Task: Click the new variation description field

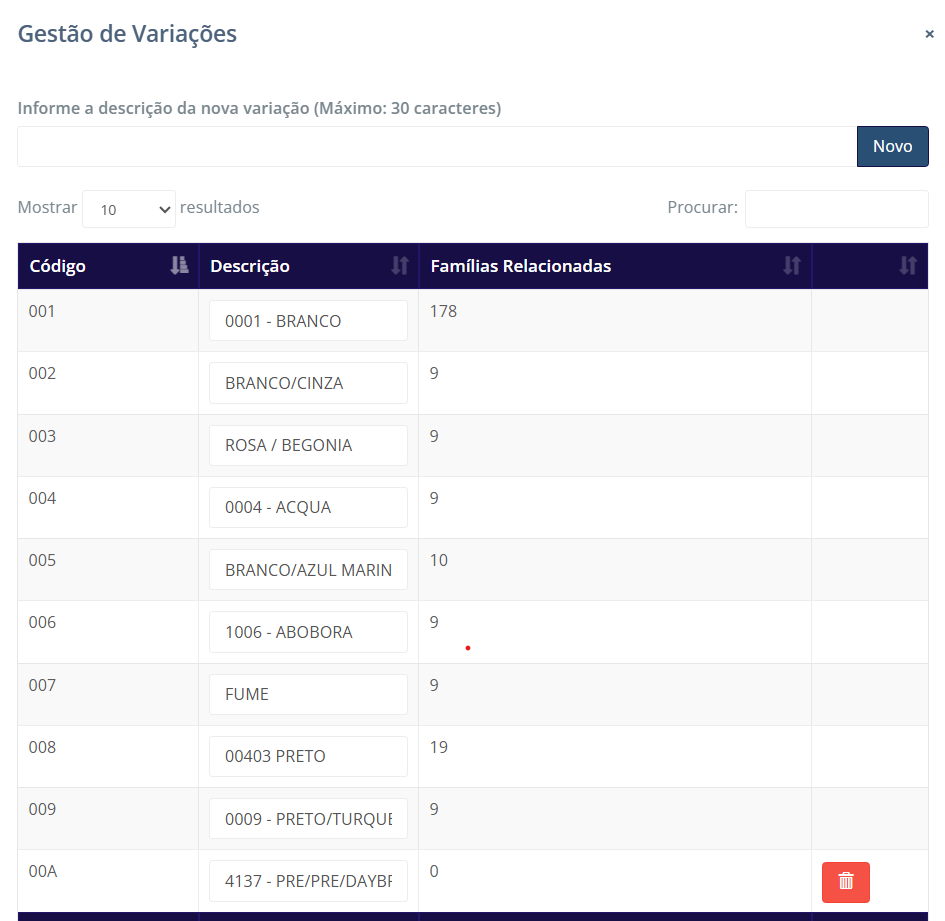Action: point(437,146)
